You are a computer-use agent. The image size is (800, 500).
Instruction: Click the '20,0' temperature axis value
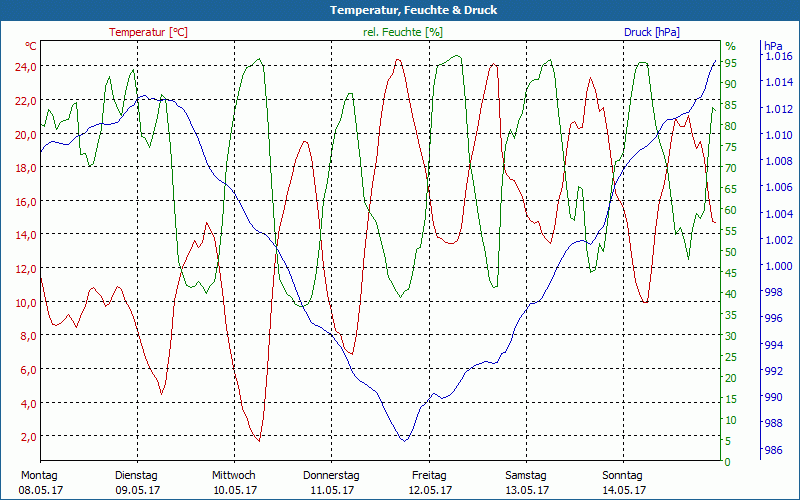coord(26,134)
